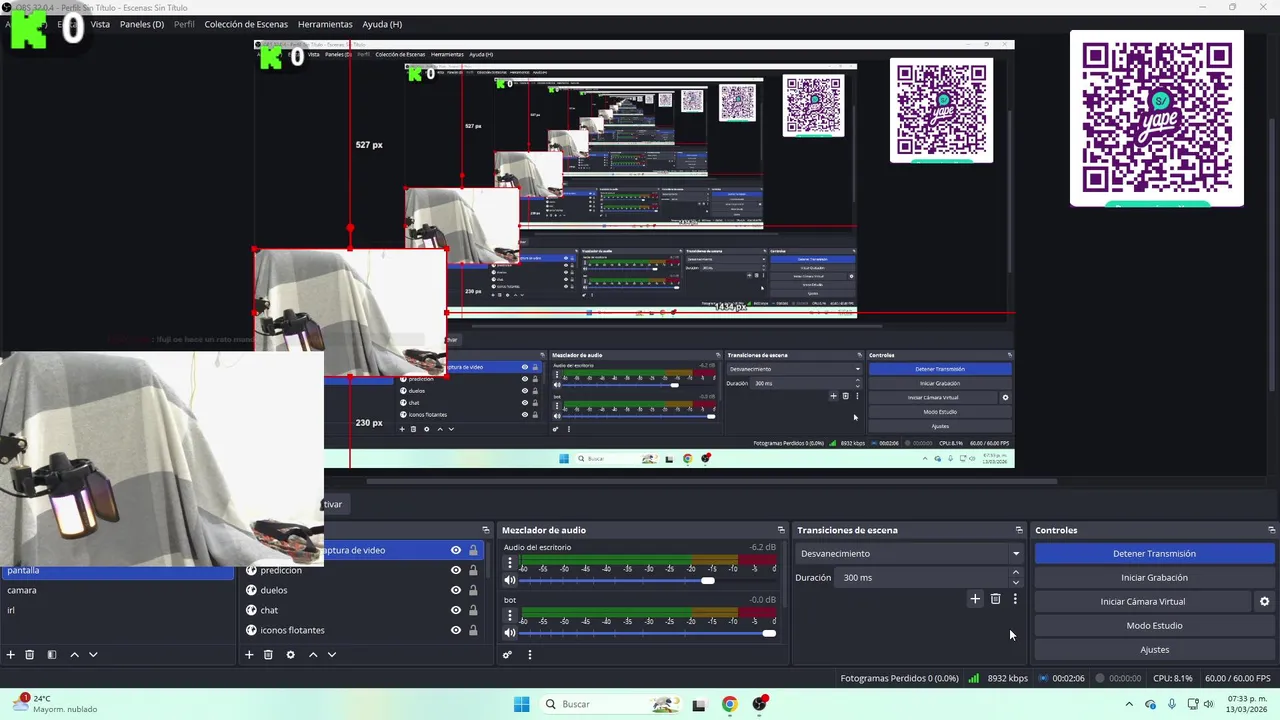Move selected scene down
Viewport: 1280px width, 720px height.
[93, 655]
